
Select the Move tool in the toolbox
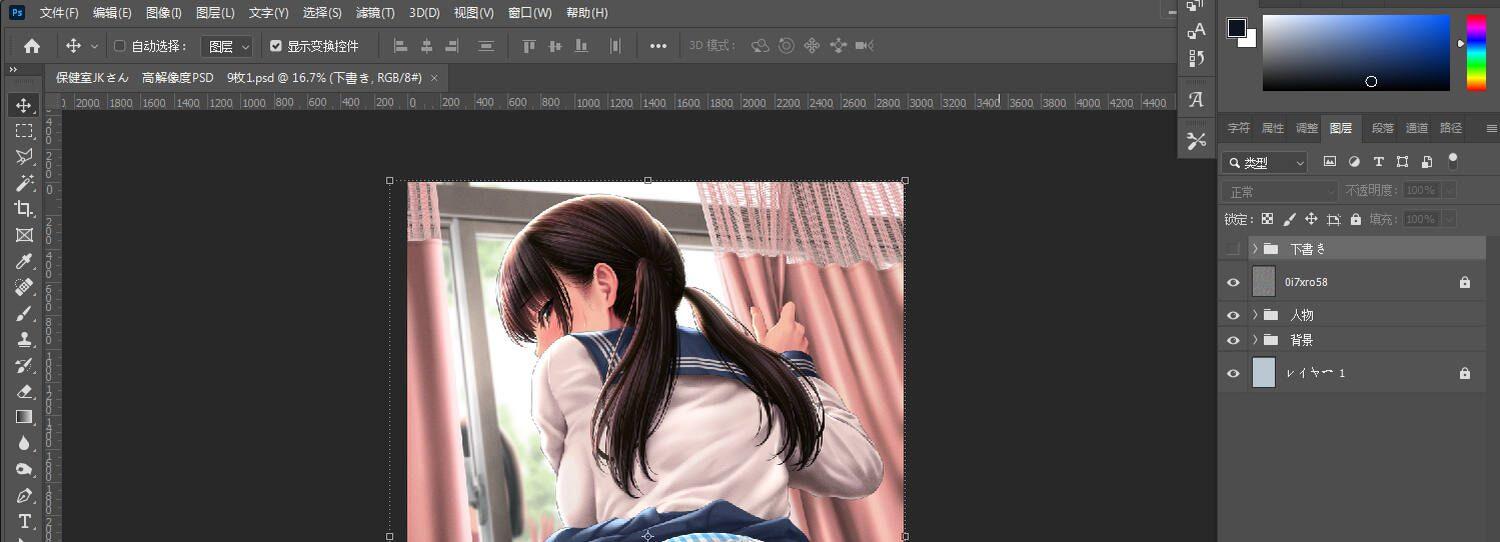[x=24, y=105]
